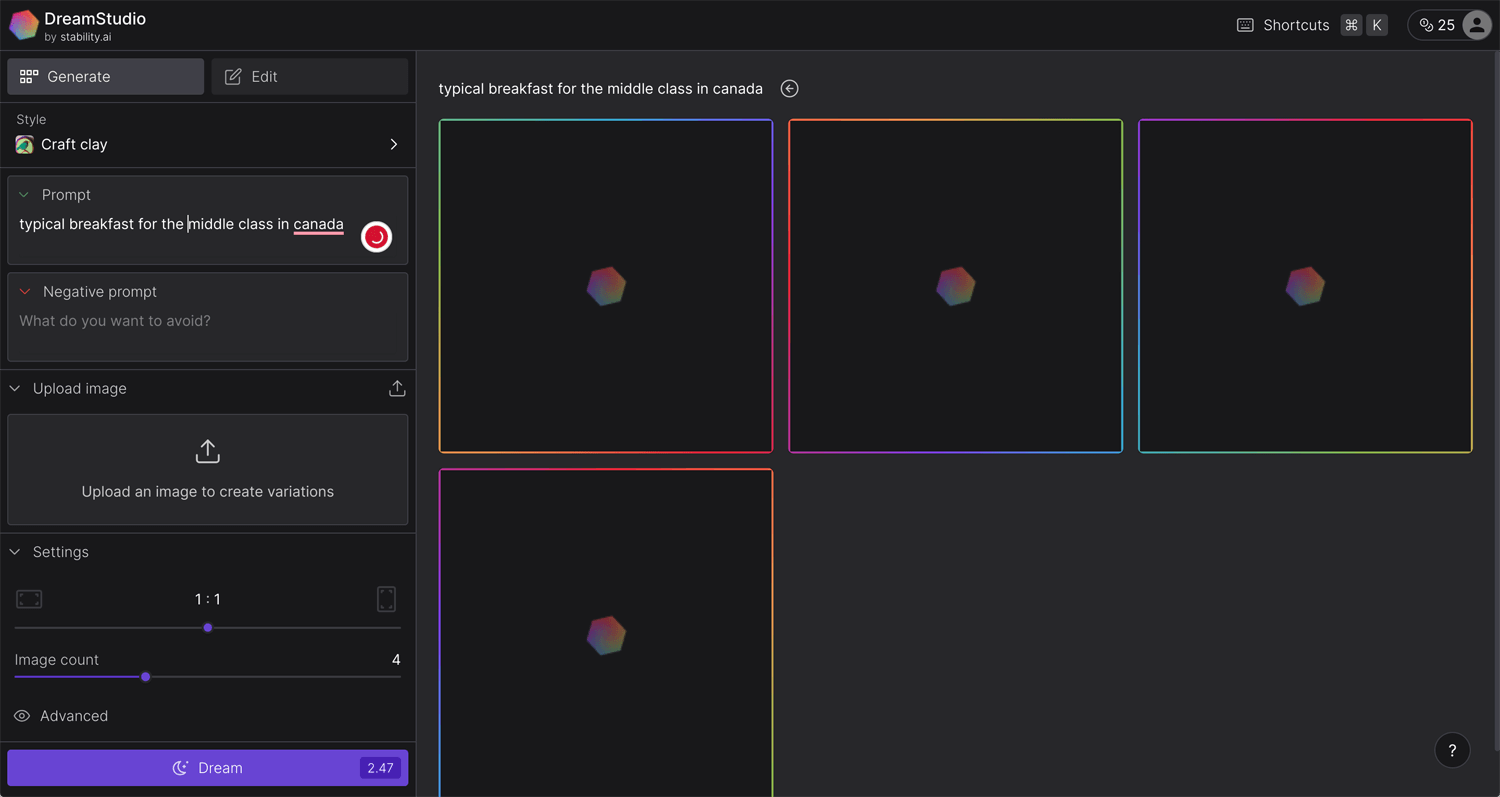Select the third loading image tile
The height and width of the screenshot is (797, 1500).
[x=1305, y=286]
